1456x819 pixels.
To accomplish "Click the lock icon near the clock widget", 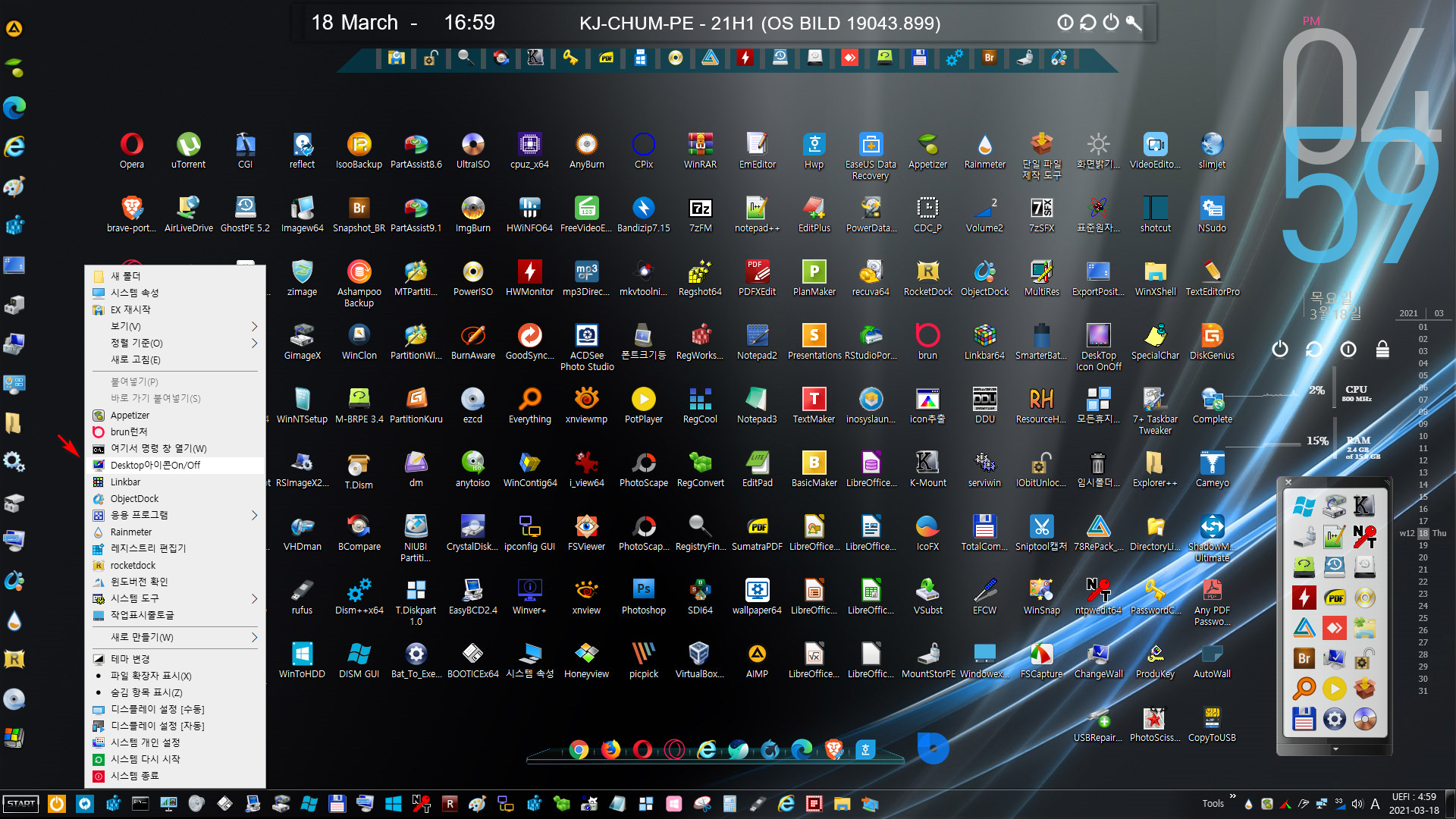I will coord(1382,349).
